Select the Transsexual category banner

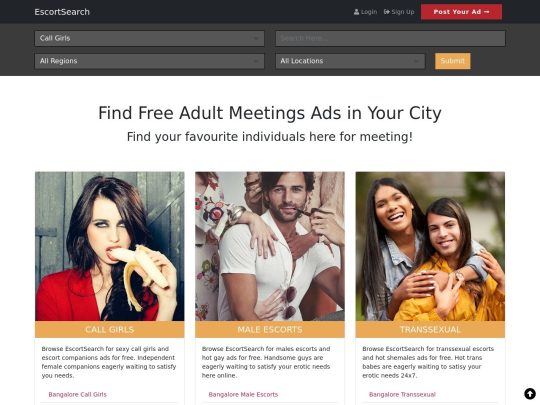point(430,330)
